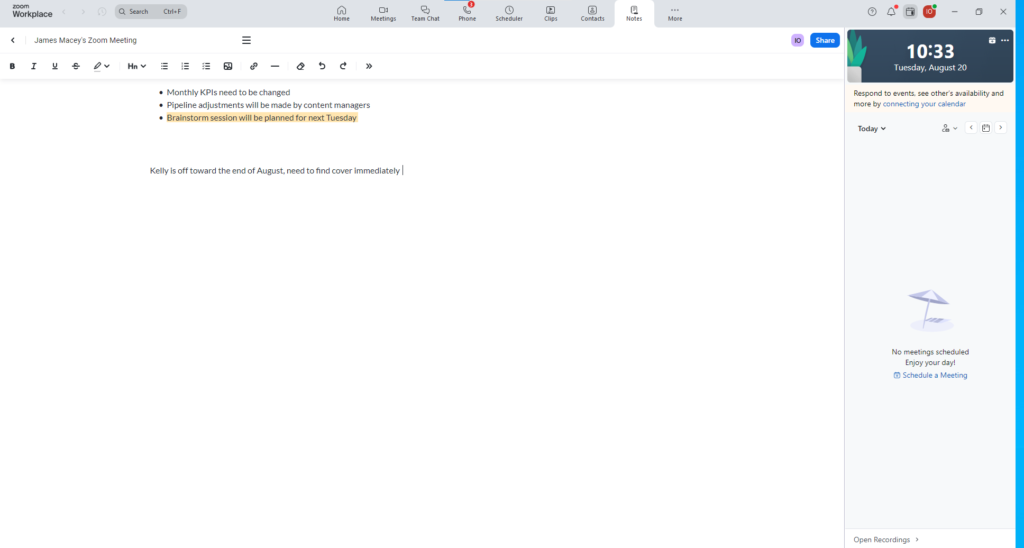Click the blue Share button
1024x548 pixels.
click(x=824, y=40)
